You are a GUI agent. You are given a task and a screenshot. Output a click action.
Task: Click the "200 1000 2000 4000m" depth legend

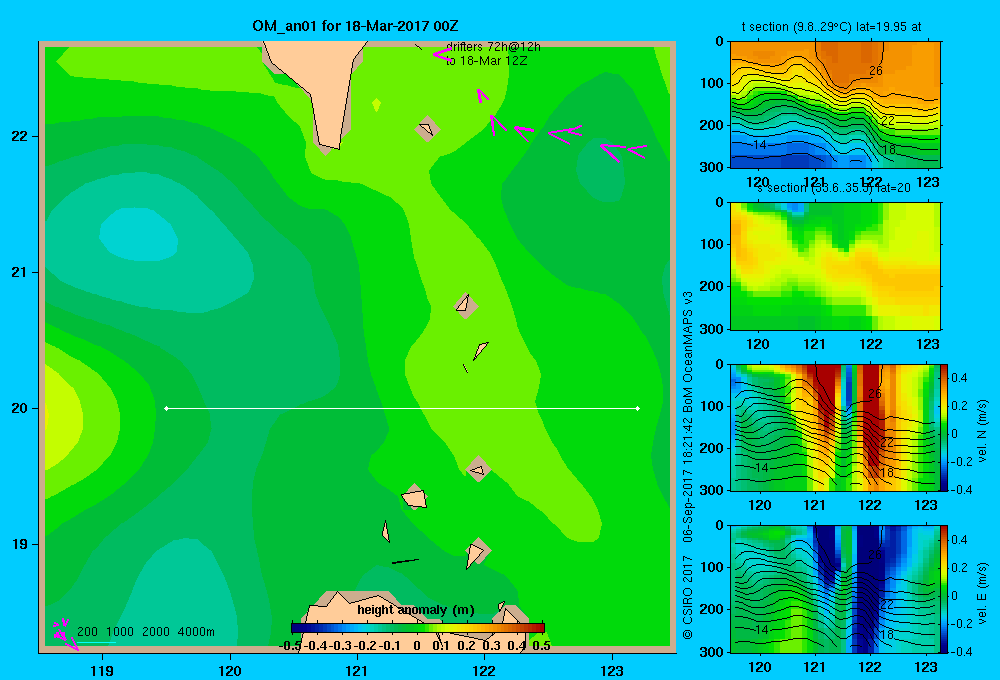pyautogui.click(x=145, y=632)
